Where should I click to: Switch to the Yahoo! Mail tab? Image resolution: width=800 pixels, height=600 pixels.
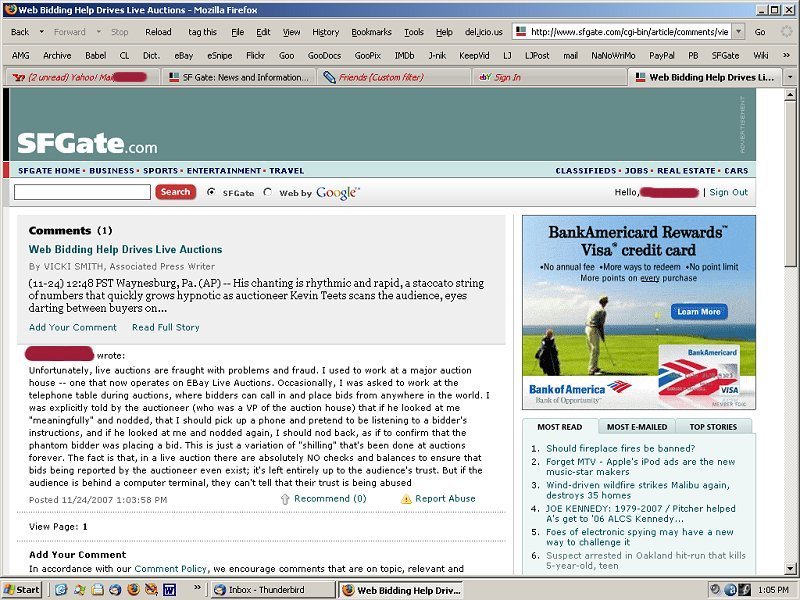click(82, 77)
